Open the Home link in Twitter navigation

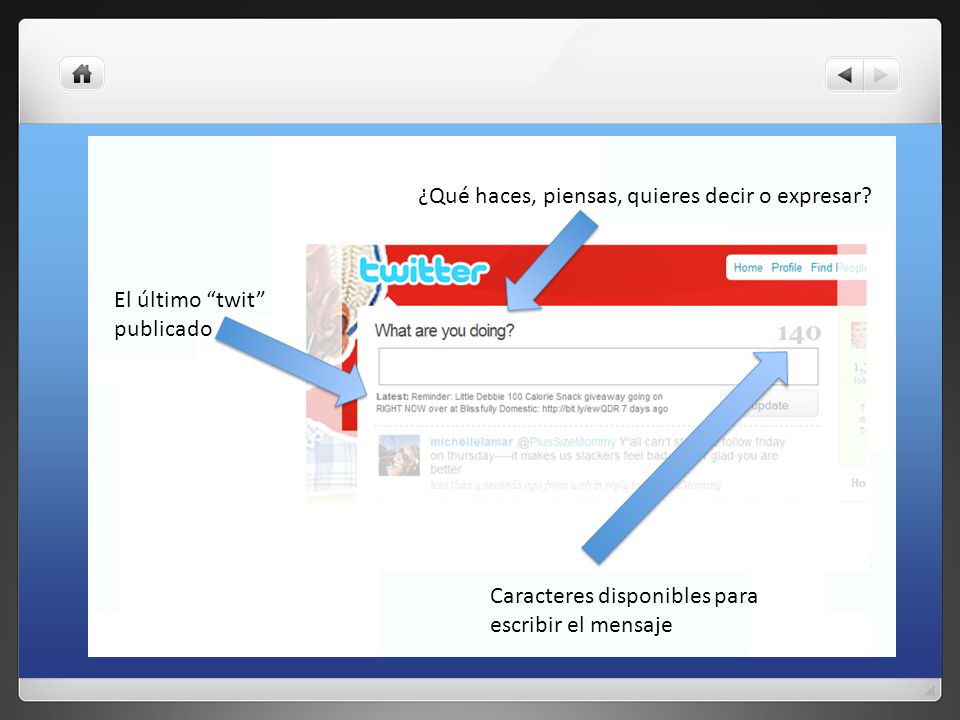[x=748, y=268]
